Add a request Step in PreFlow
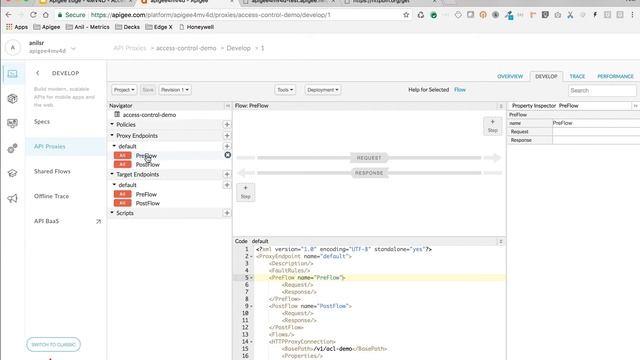 [493, 126]
